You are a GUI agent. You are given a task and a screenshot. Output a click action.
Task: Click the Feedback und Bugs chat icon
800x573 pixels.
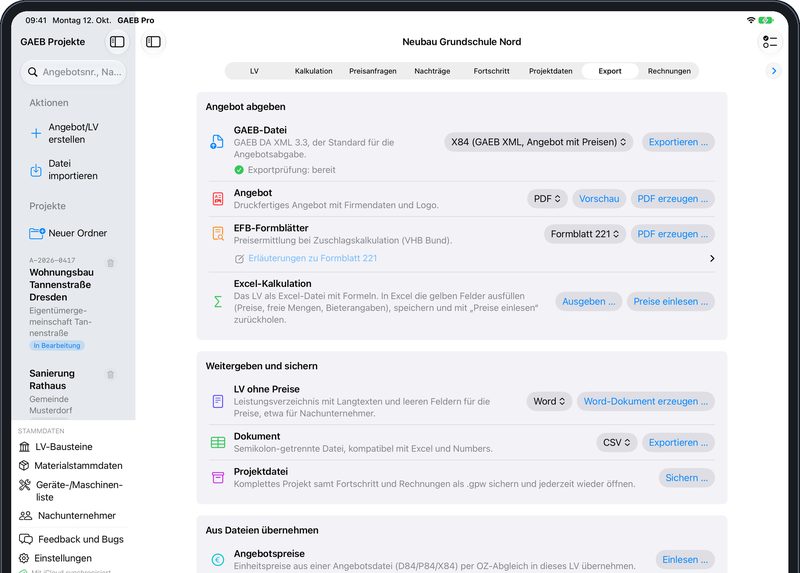26,539
